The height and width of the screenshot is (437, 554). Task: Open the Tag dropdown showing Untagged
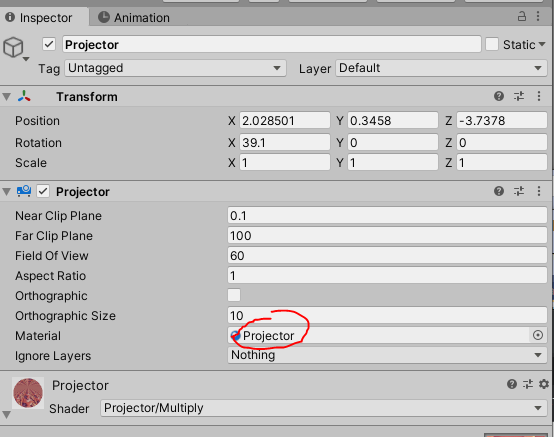[x=175, y=68]
